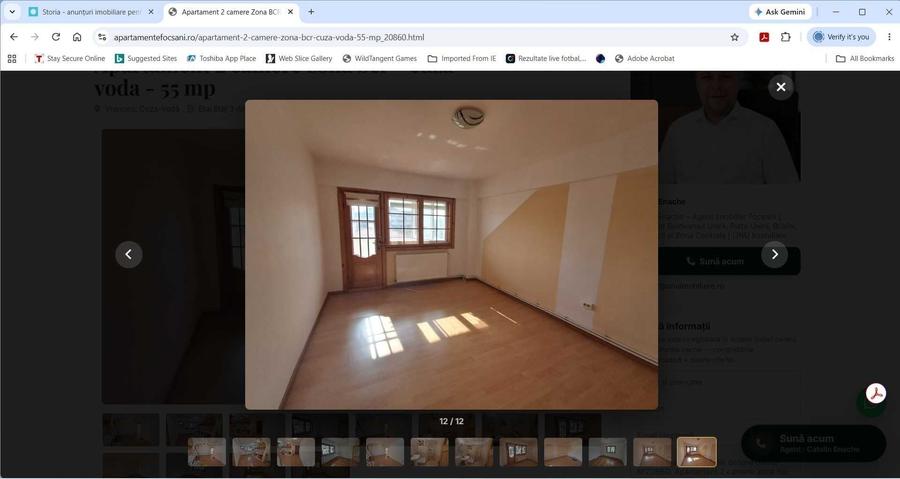The height and width of the screenshot is (479, 900).
Task: Close the photo lightbox with the X button
Action: pos(781,87)
